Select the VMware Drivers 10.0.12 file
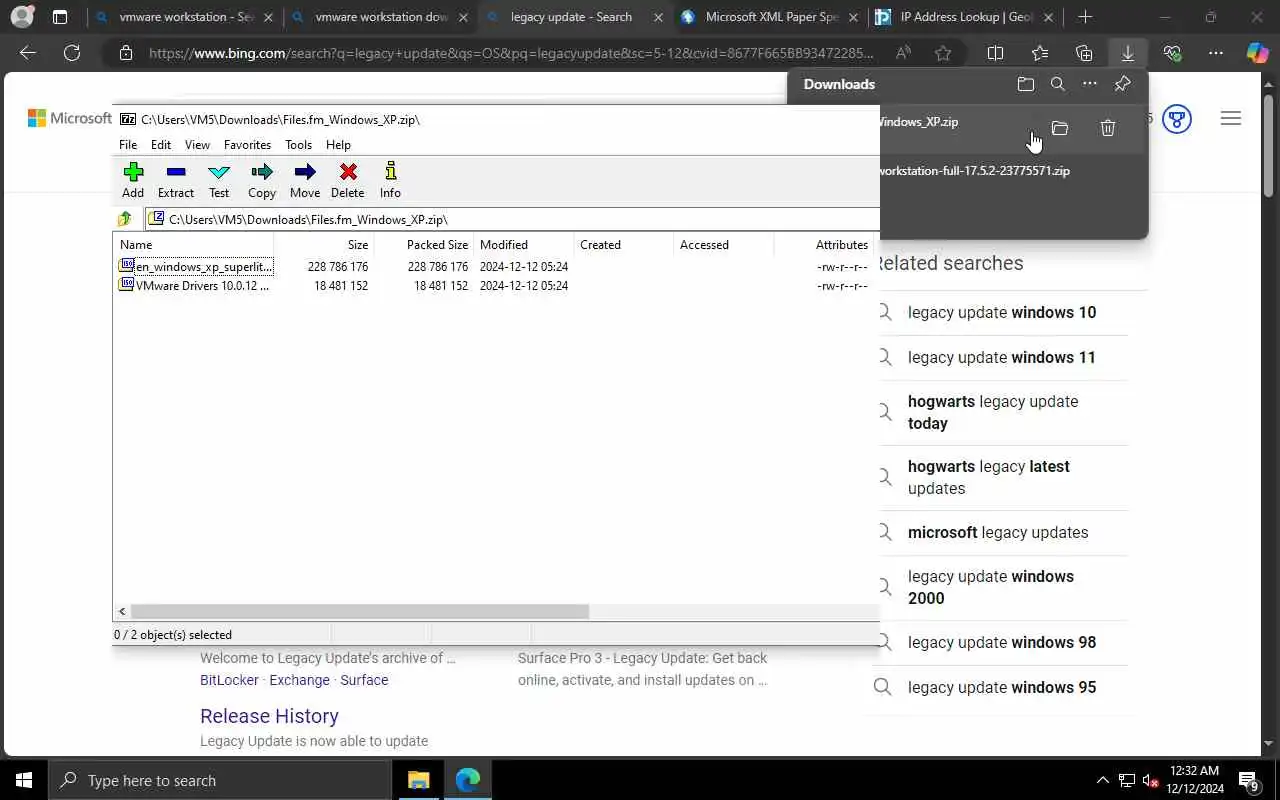Viewport: 1280px width, 800px height. [195, 286]
